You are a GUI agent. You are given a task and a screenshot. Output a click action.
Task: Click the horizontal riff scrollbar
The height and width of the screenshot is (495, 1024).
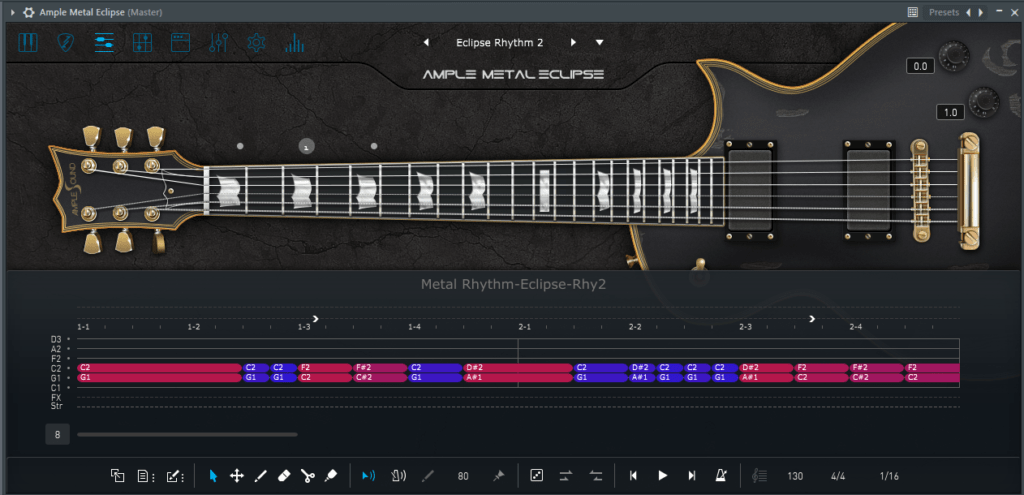click(x=187, y=434)
